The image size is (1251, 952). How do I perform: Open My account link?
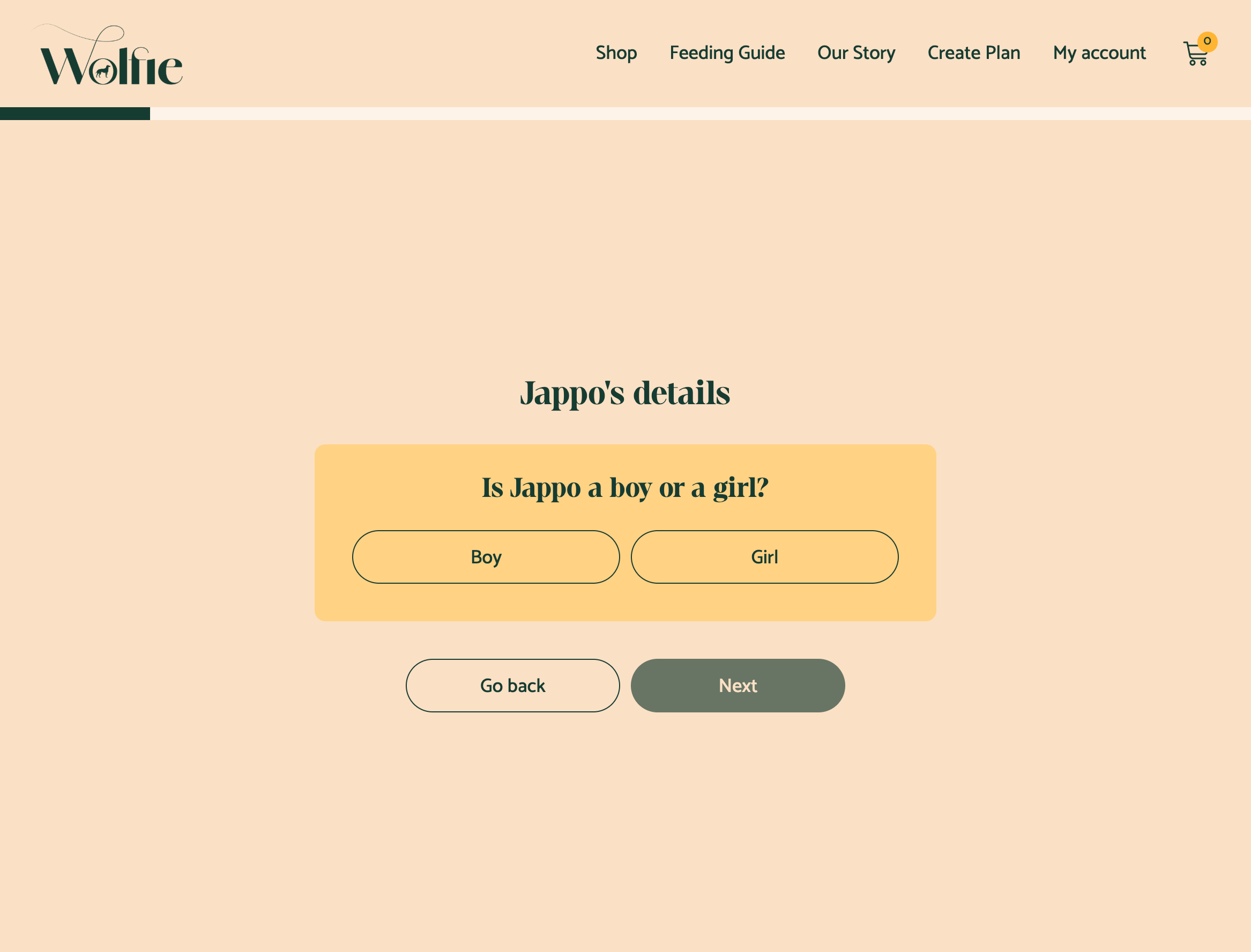(1099, 53)
